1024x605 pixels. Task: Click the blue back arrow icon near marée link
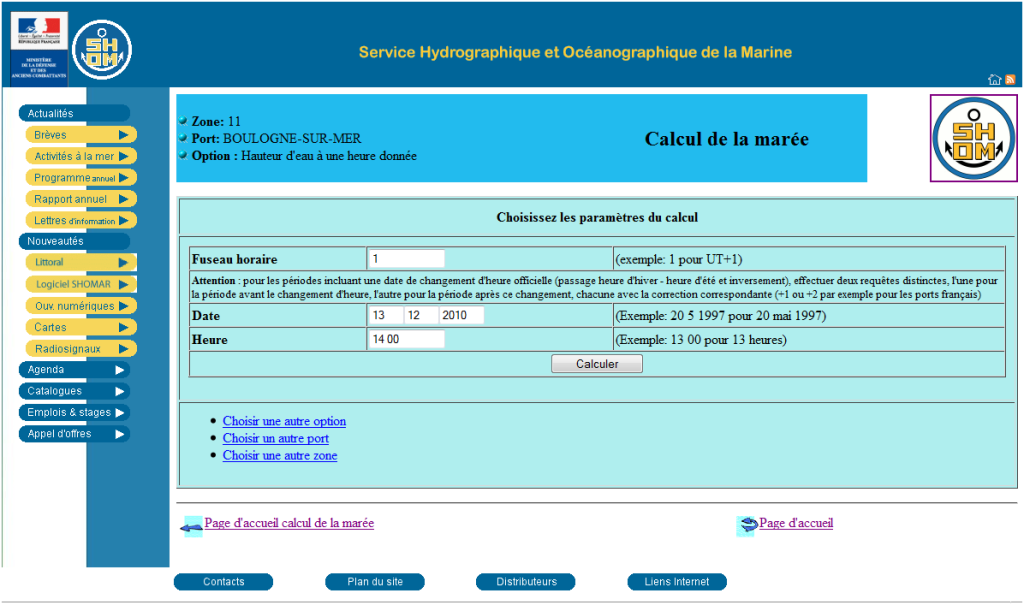click(x=191, y=527)
